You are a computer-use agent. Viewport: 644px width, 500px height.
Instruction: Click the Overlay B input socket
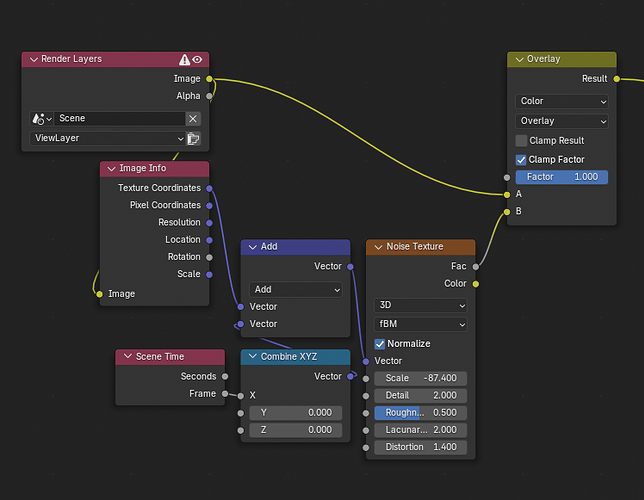coord(507,212)
